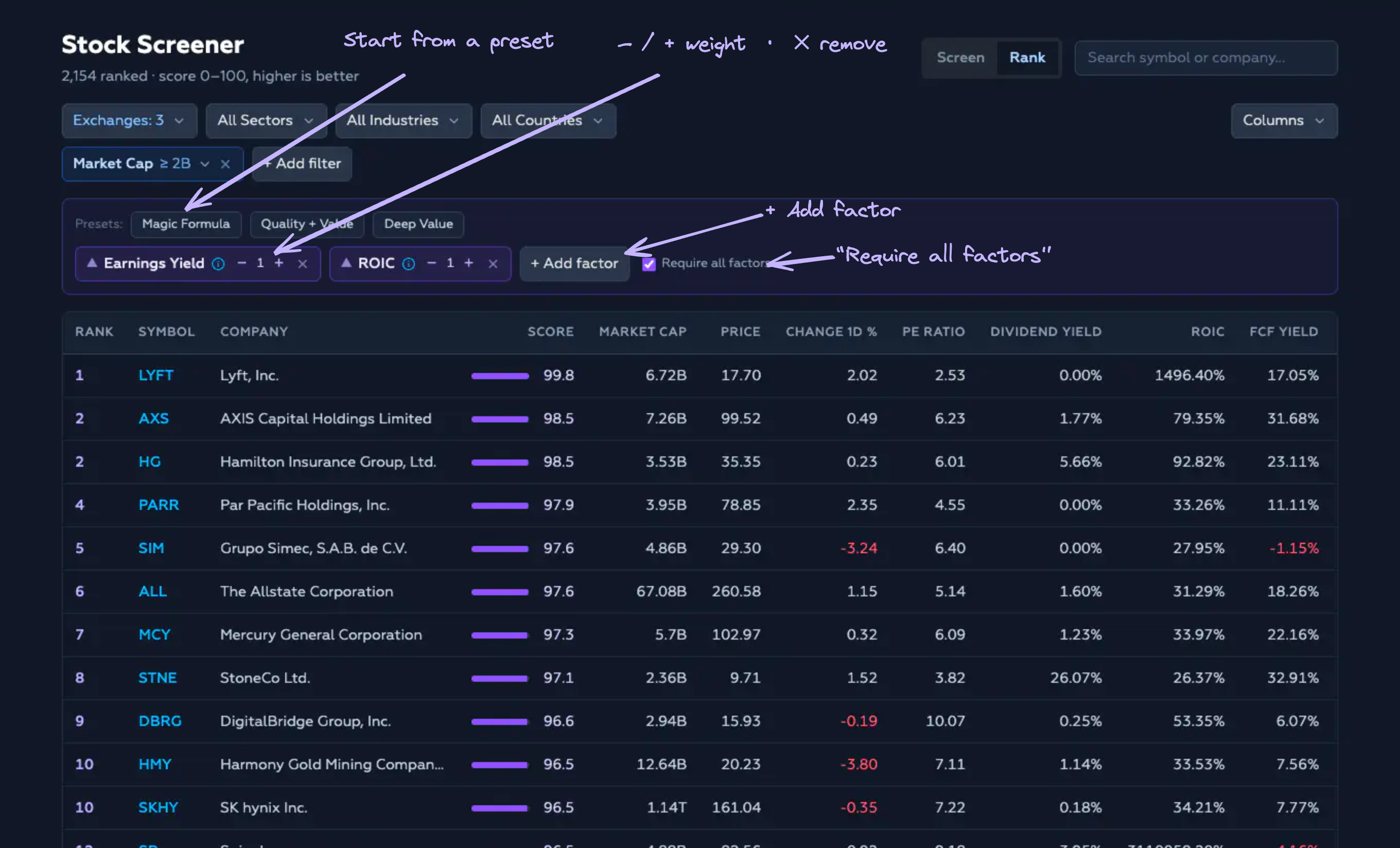Open the AXS symbol link
Viewport: 1400px width, 848px height.
[153, 419]
